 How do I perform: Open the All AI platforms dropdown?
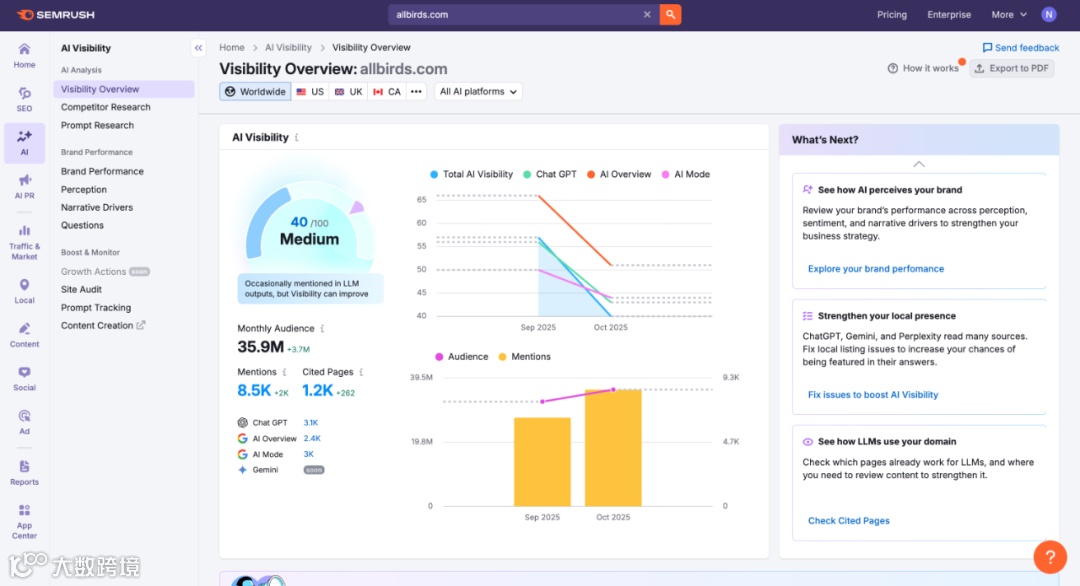(x=478, y=92)
